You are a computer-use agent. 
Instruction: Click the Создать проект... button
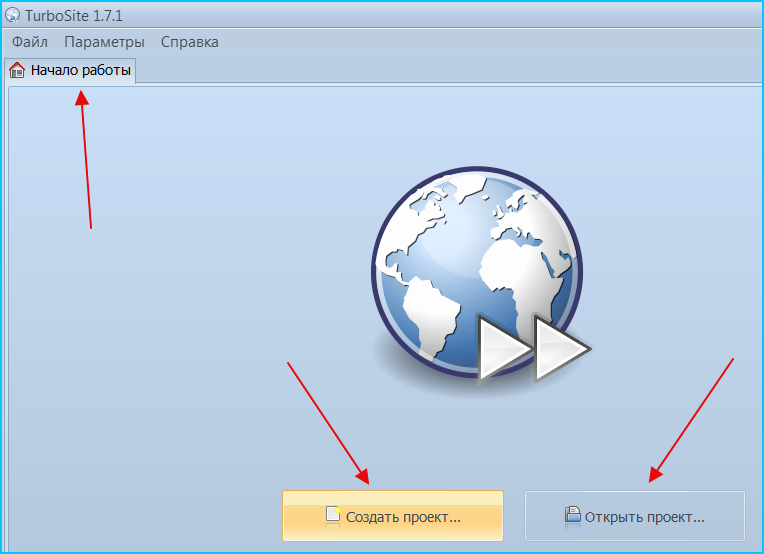coord(393,516)
